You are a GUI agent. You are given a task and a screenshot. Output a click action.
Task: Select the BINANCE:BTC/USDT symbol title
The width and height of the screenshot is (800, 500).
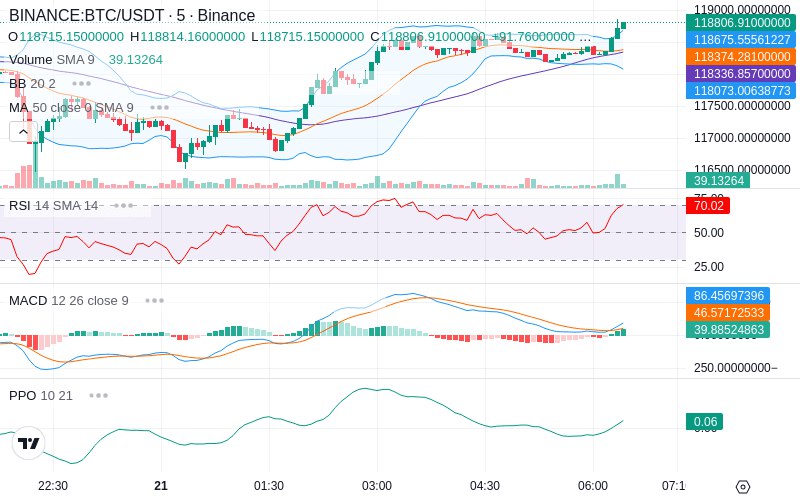tap(86, 15)
